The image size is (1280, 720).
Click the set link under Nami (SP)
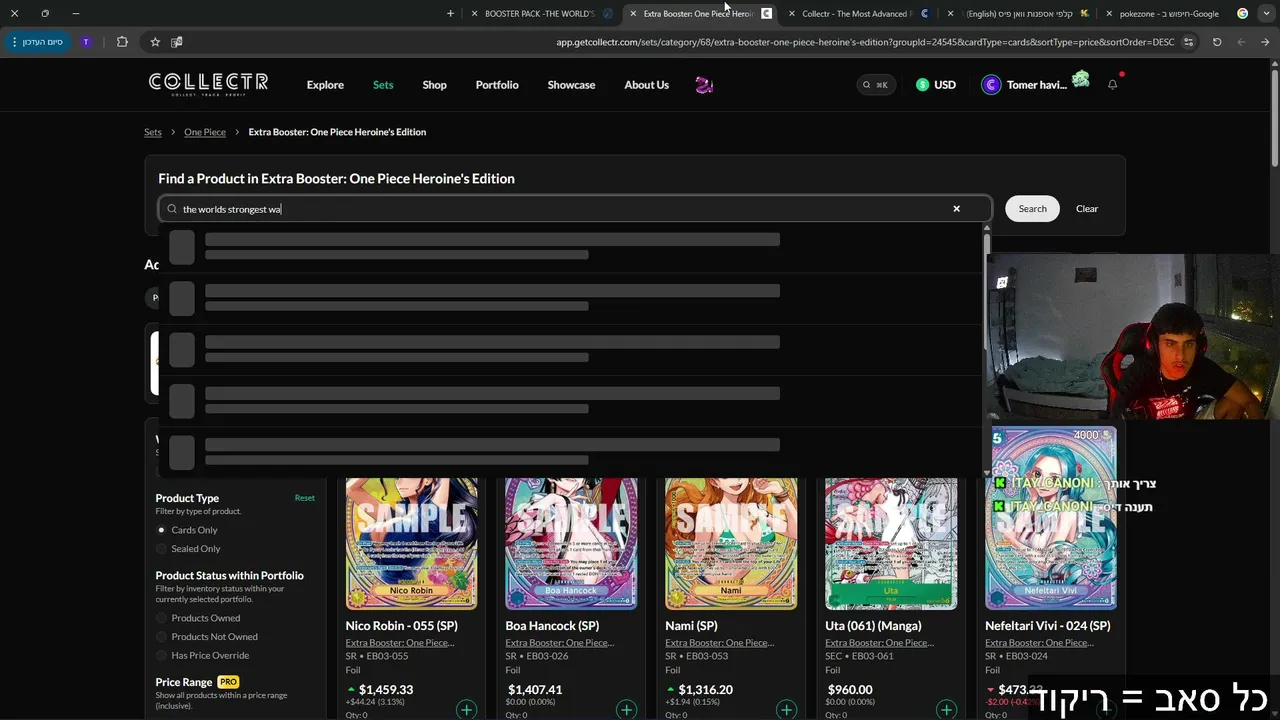click(x=720, y=643)
